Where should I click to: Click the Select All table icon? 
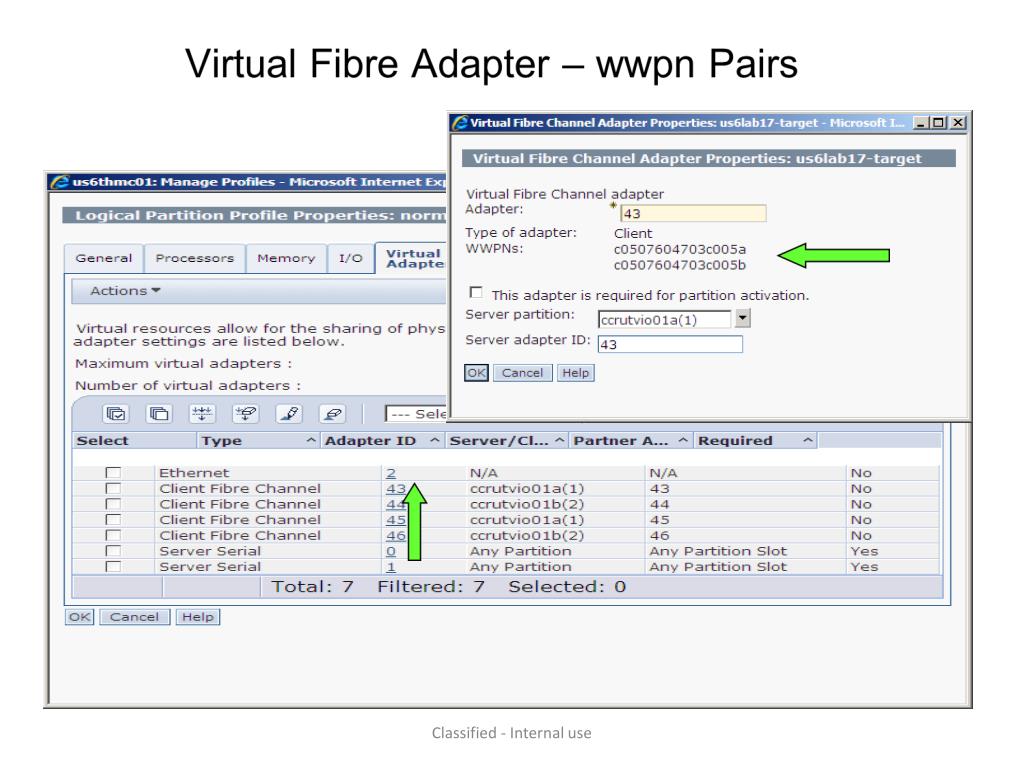[116, 413]
